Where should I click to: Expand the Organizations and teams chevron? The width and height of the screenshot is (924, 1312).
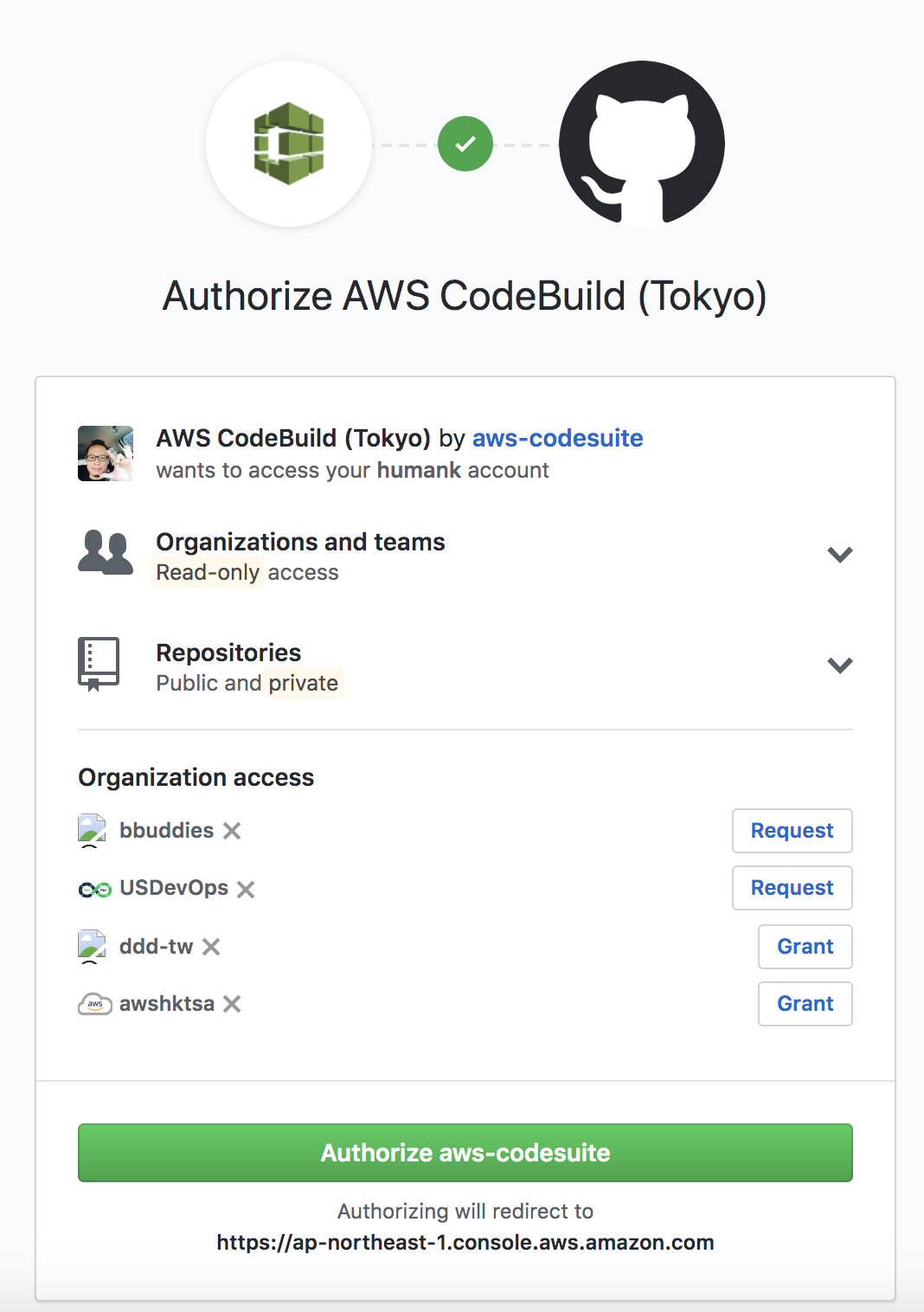coord(839,555)
